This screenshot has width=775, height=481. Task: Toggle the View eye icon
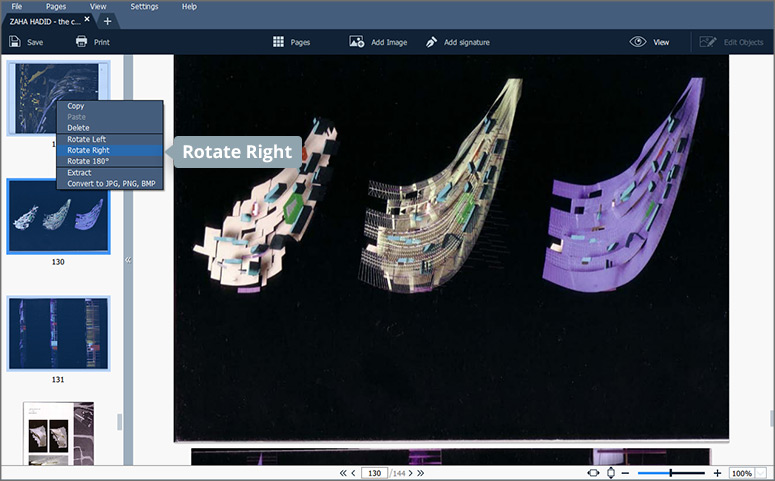pos(638,42)
